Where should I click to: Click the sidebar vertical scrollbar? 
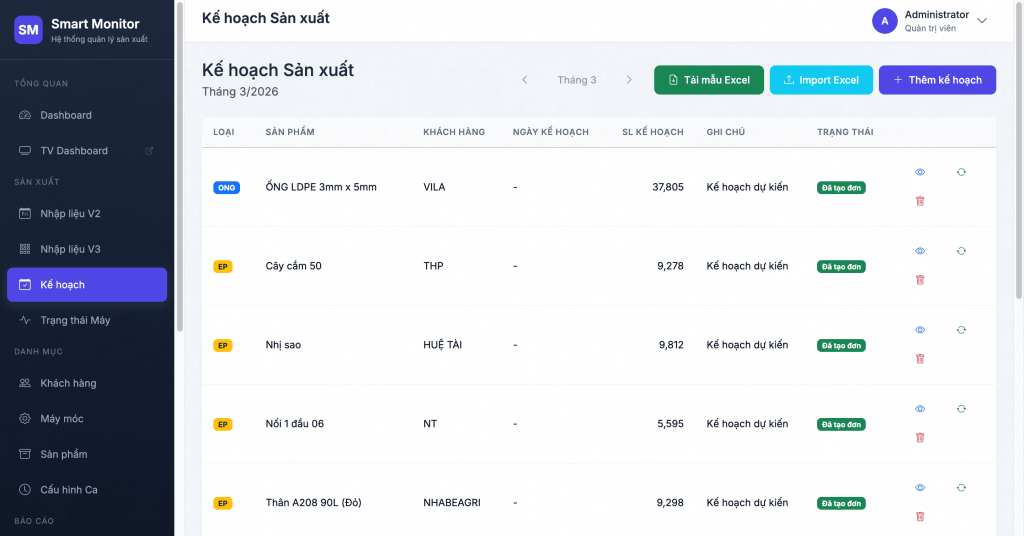pos(180,170)
